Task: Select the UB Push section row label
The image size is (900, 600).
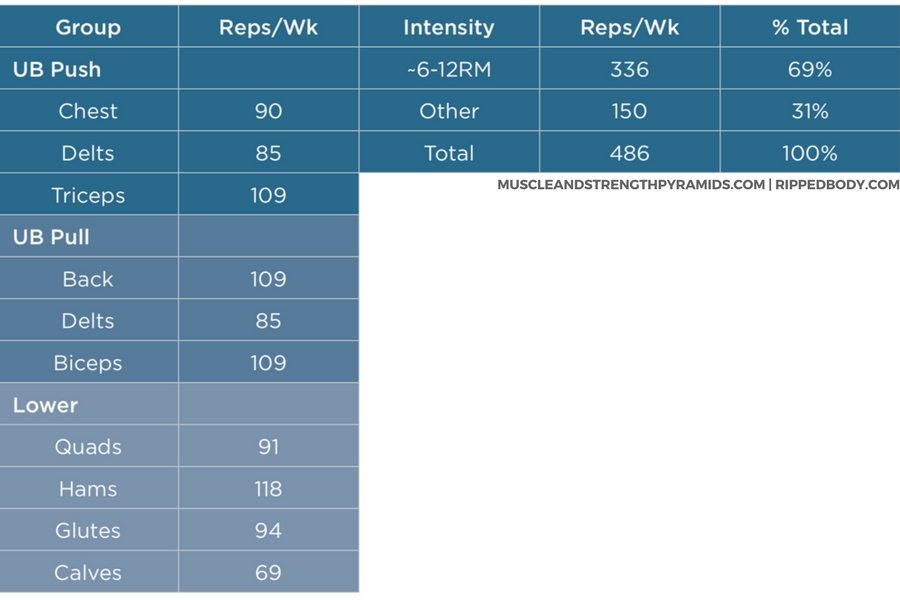Action: pos(57,70)
